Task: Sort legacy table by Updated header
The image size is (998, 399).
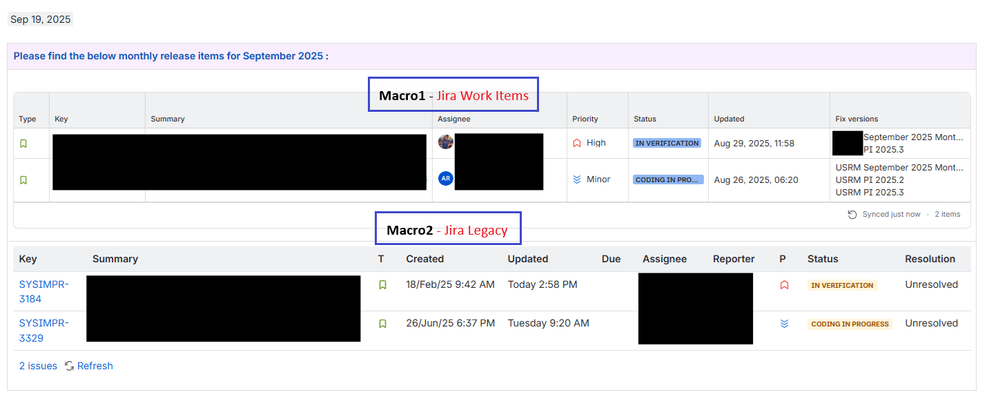Action: pyautogui.click(x=528, y=259)
